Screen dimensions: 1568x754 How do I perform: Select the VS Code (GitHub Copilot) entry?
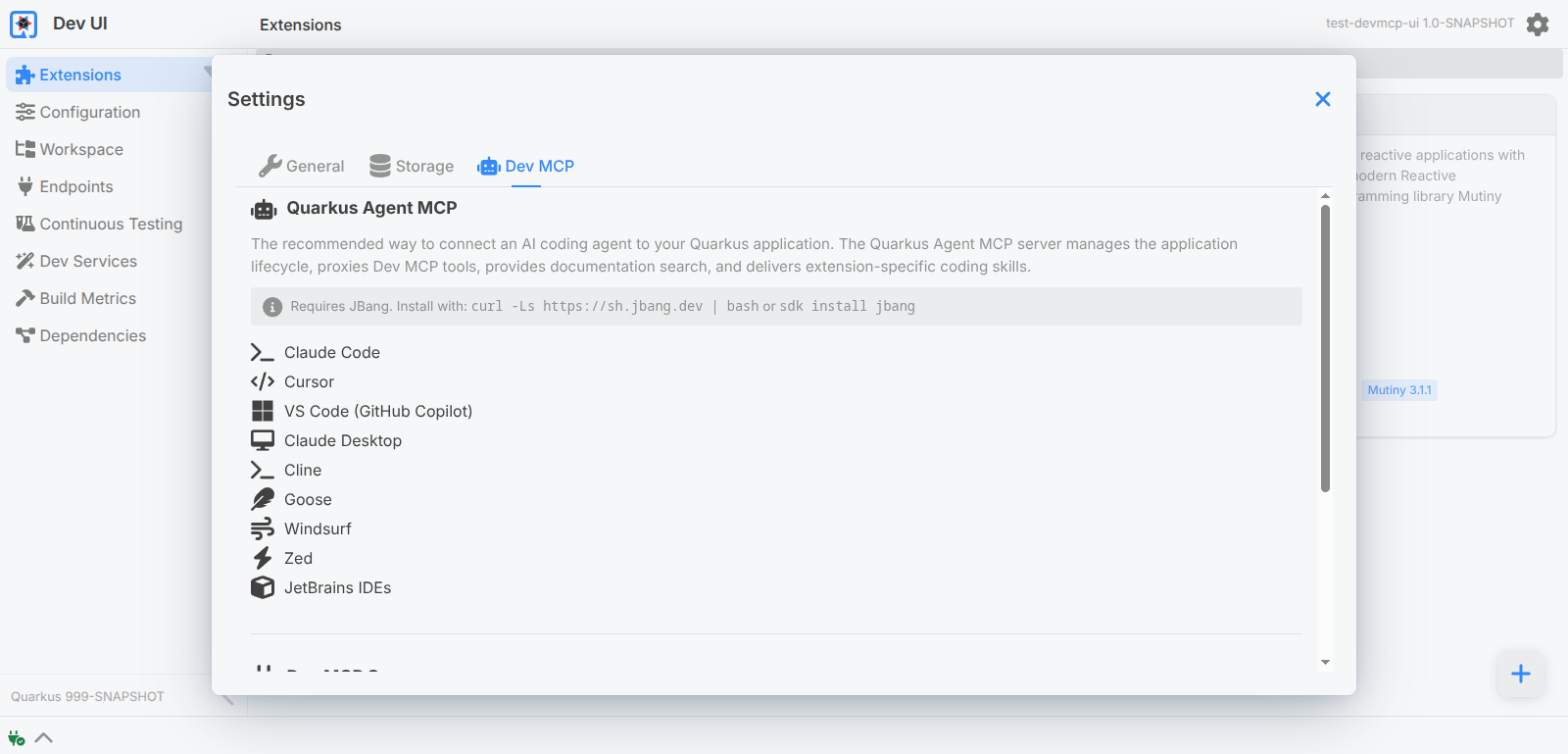point(362,412)
